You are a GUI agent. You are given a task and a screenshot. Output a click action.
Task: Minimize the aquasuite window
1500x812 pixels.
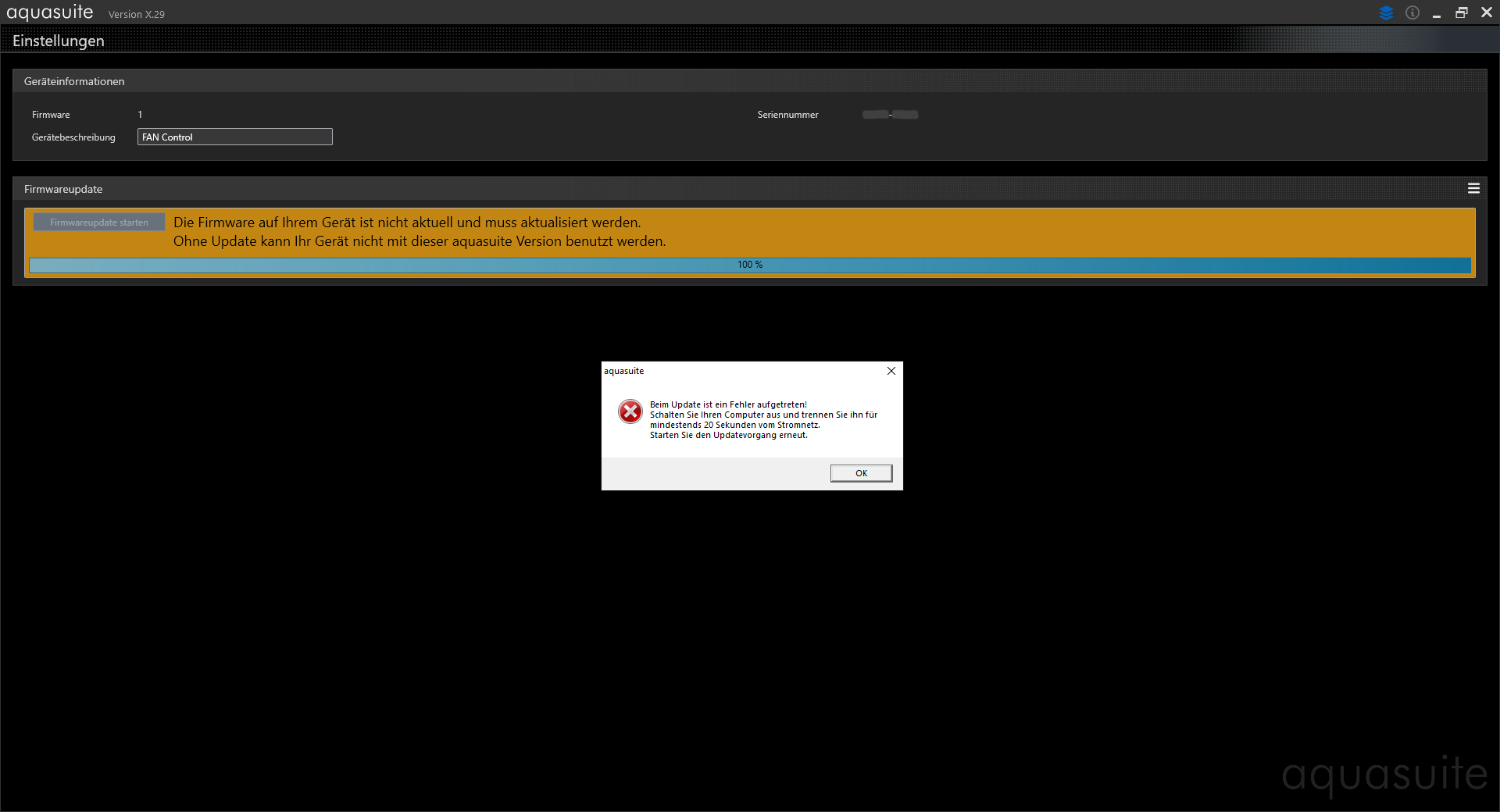pyautogui.click(x=1437, y=13)
